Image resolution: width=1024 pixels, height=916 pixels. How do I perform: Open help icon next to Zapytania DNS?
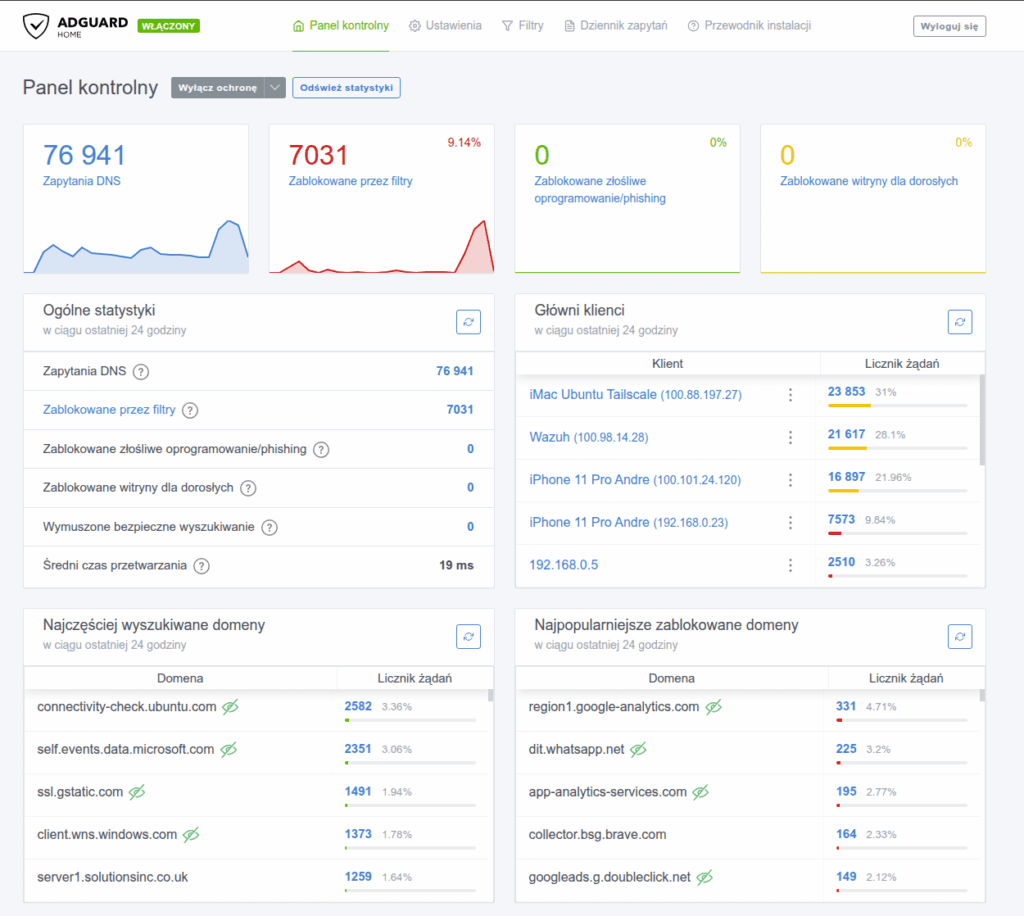(140, 371)
